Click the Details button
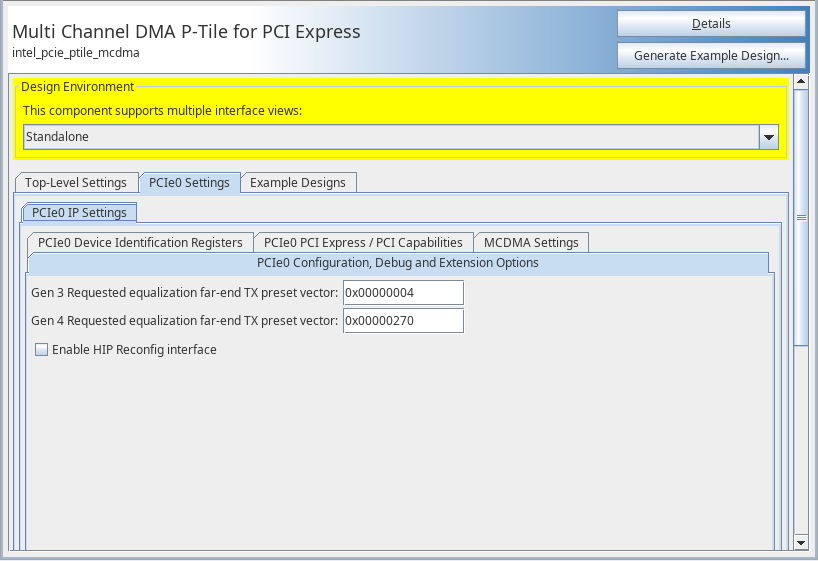This screenshot has height=561, width=818. click(711, 24)
